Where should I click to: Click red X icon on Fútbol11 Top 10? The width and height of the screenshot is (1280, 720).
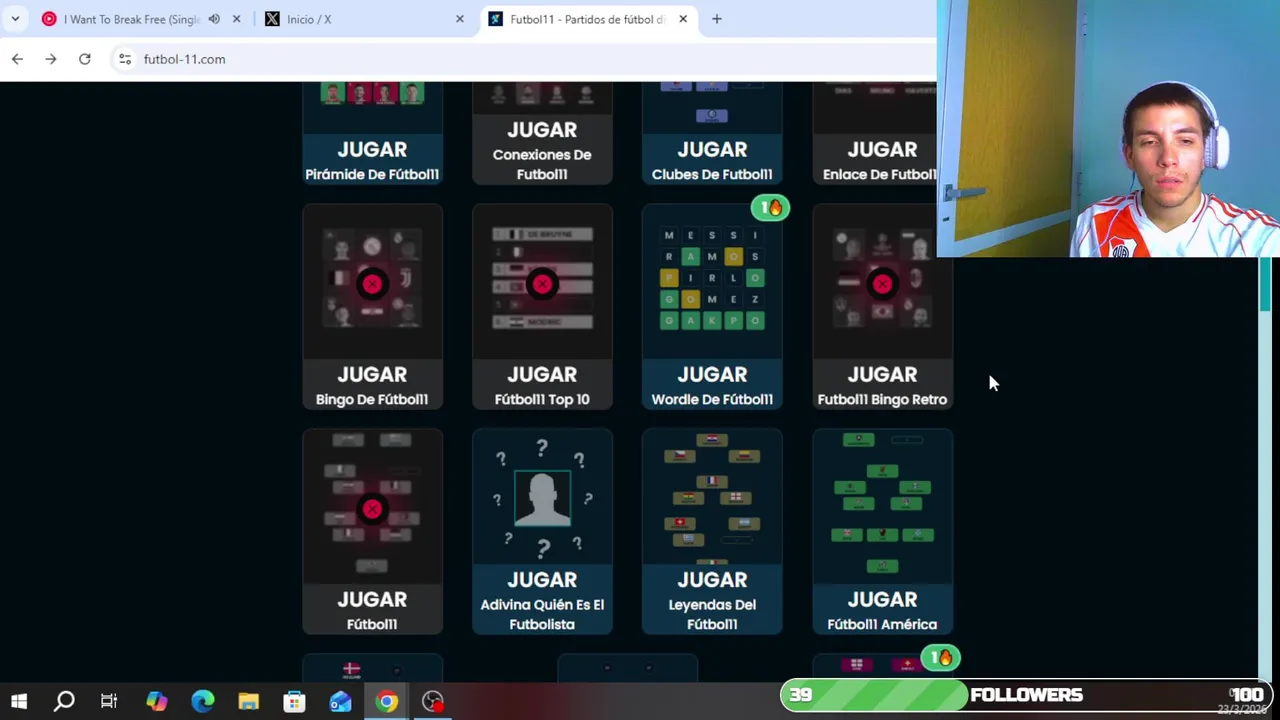point(542,284)
